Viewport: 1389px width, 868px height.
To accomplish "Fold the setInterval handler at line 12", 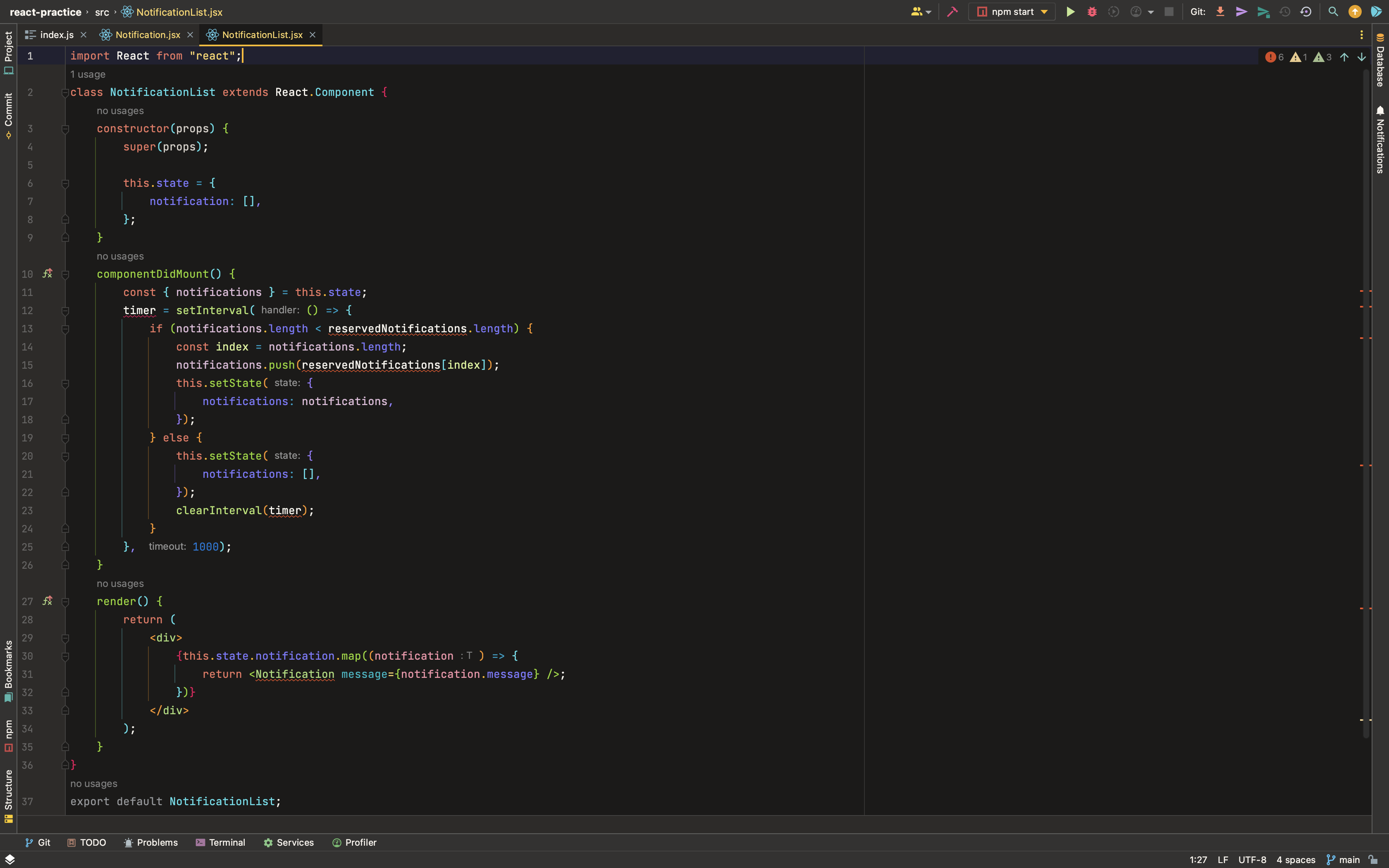I will pos(65,311).
